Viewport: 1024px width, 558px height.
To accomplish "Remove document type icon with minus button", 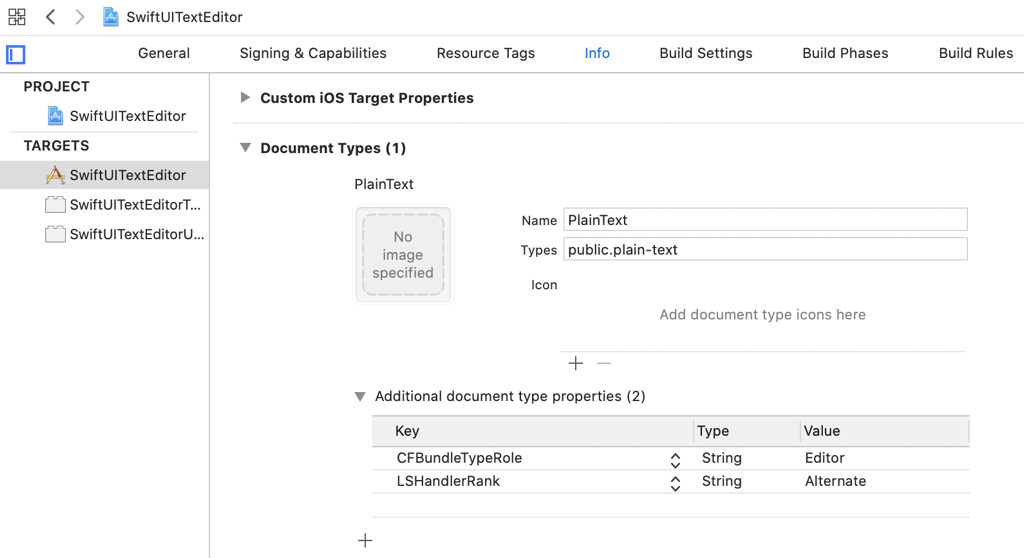I will click(x=604, y=363).
